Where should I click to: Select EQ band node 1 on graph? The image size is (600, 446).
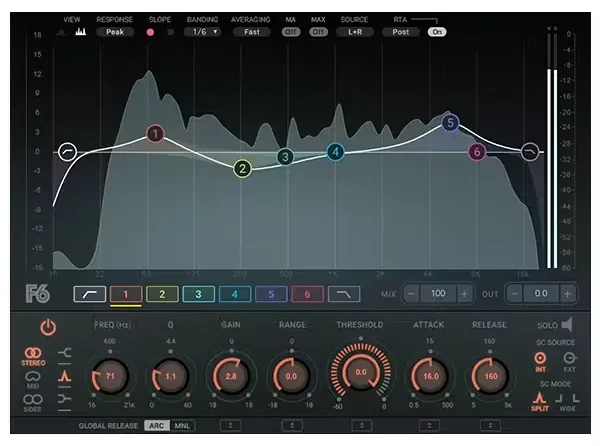155,134
